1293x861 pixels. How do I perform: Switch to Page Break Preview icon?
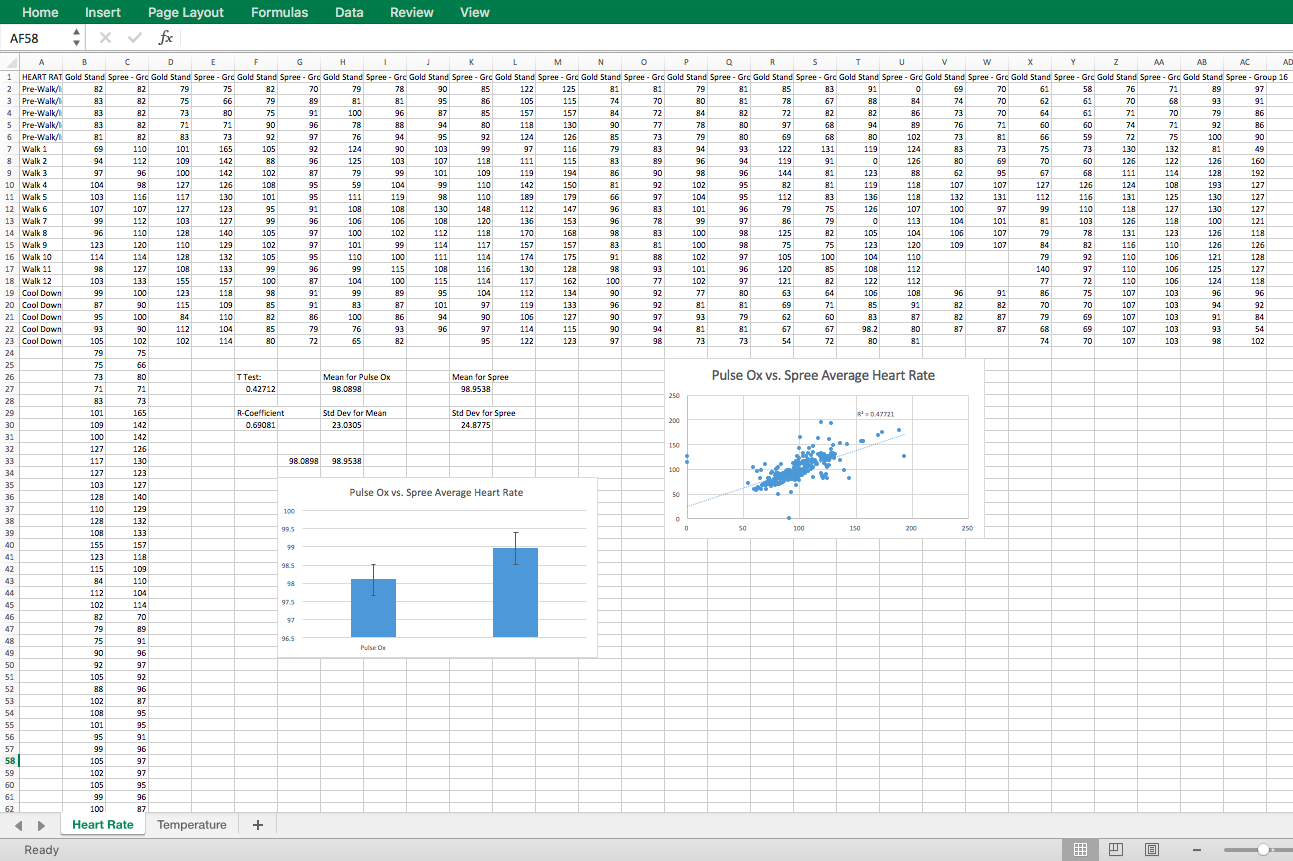coord(1152,849)
